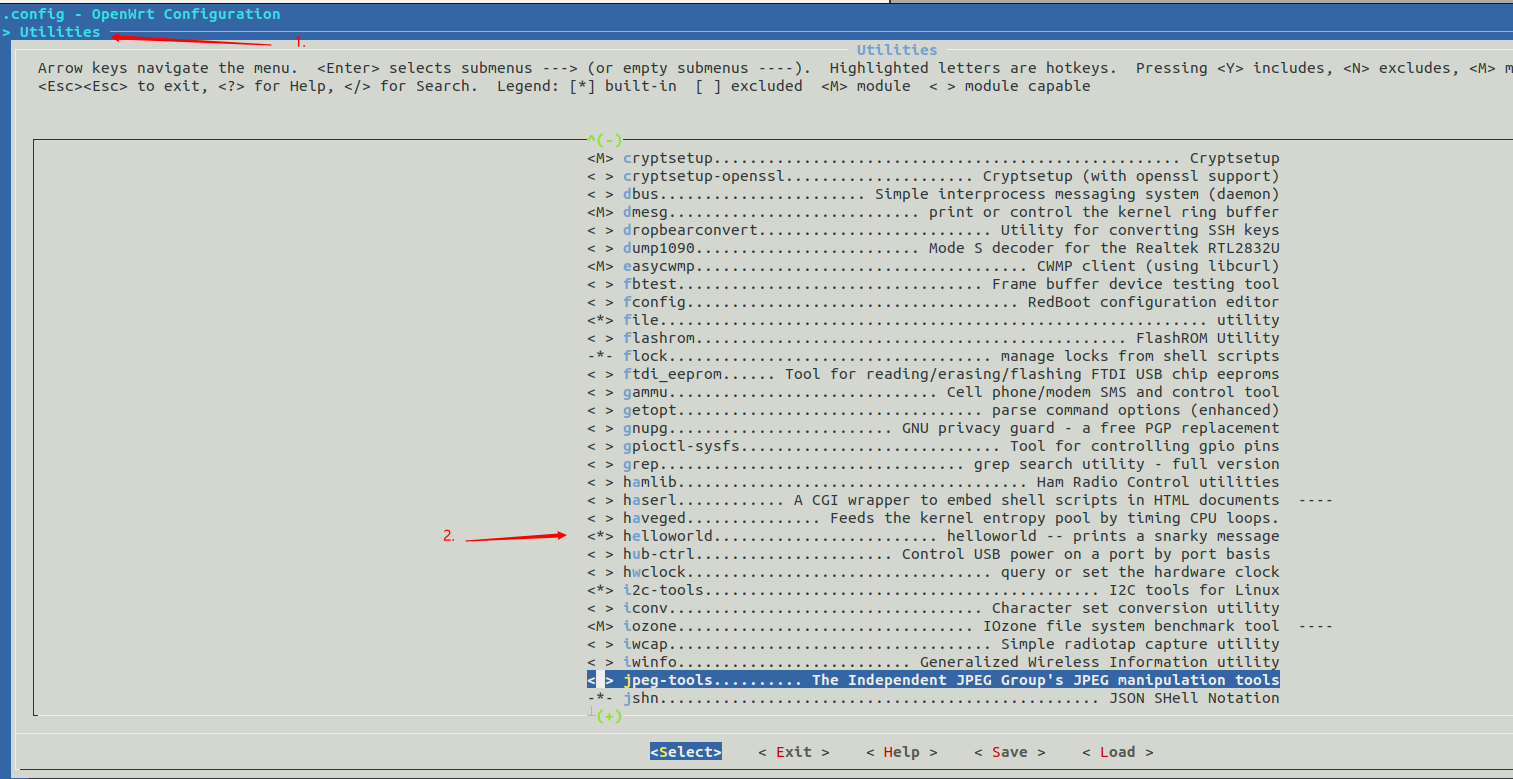
Task: Open the Help dialog
Action: pyautogui.click(x=901, y=751)
